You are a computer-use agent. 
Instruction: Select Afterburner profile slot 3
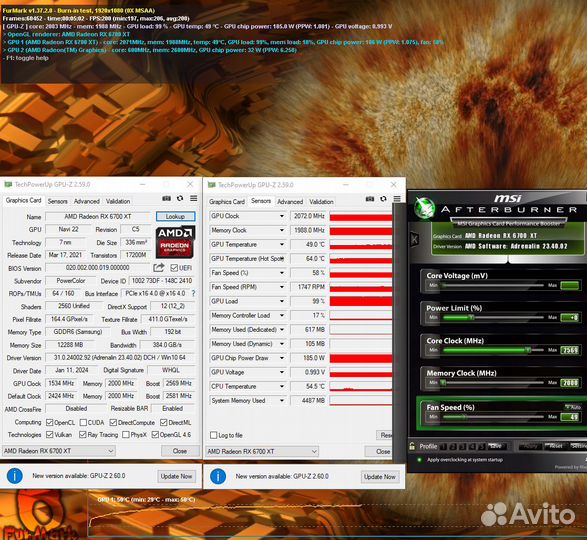(x=462, y=446)
